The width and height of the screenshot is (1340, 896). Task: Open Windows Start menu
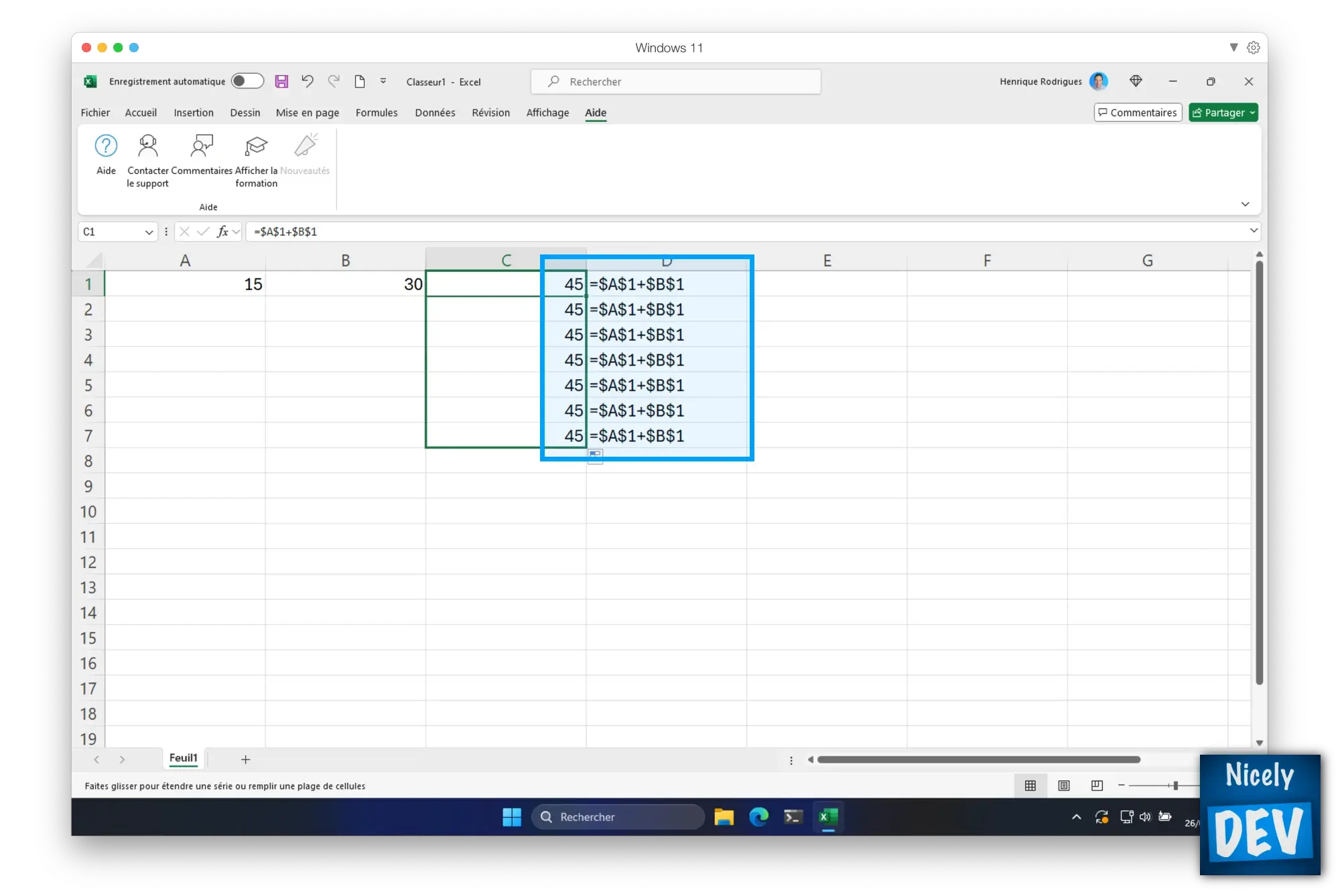(x=512, y=817)
